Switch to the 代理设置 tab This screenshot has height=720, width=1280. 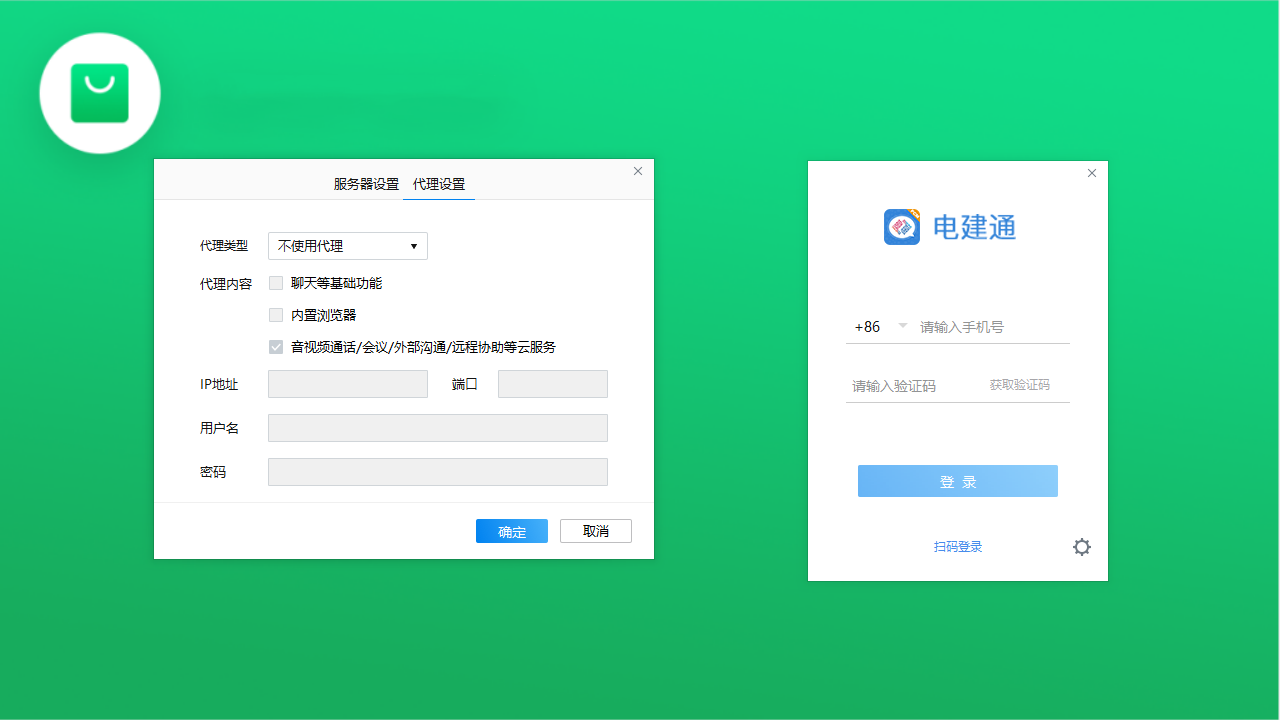coord(438,184)
